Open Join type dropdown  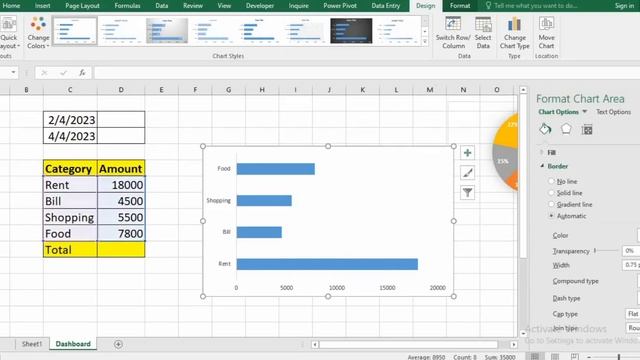coord(633,328)
